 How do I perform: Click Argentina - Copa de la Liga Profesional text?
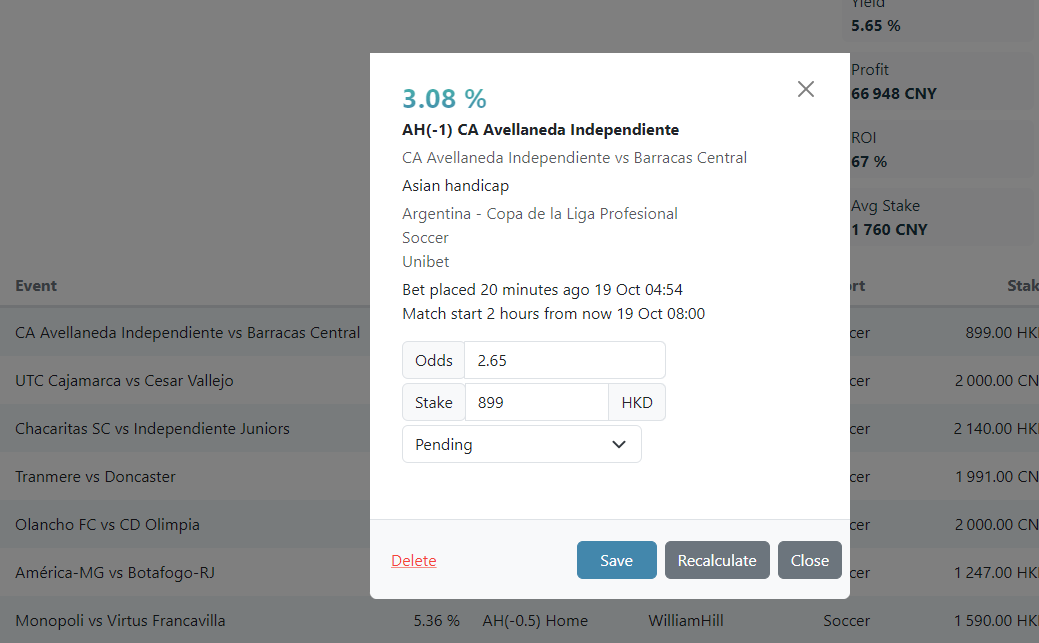point(539,213)
